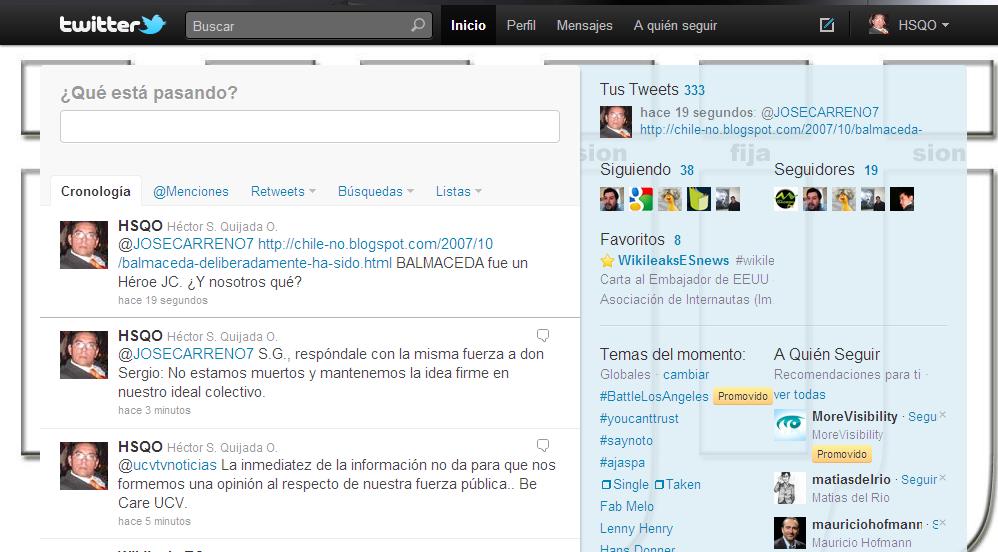Go to the Inicio tab
The height and width of the screenshot is (552, 998).
[468, 25]
